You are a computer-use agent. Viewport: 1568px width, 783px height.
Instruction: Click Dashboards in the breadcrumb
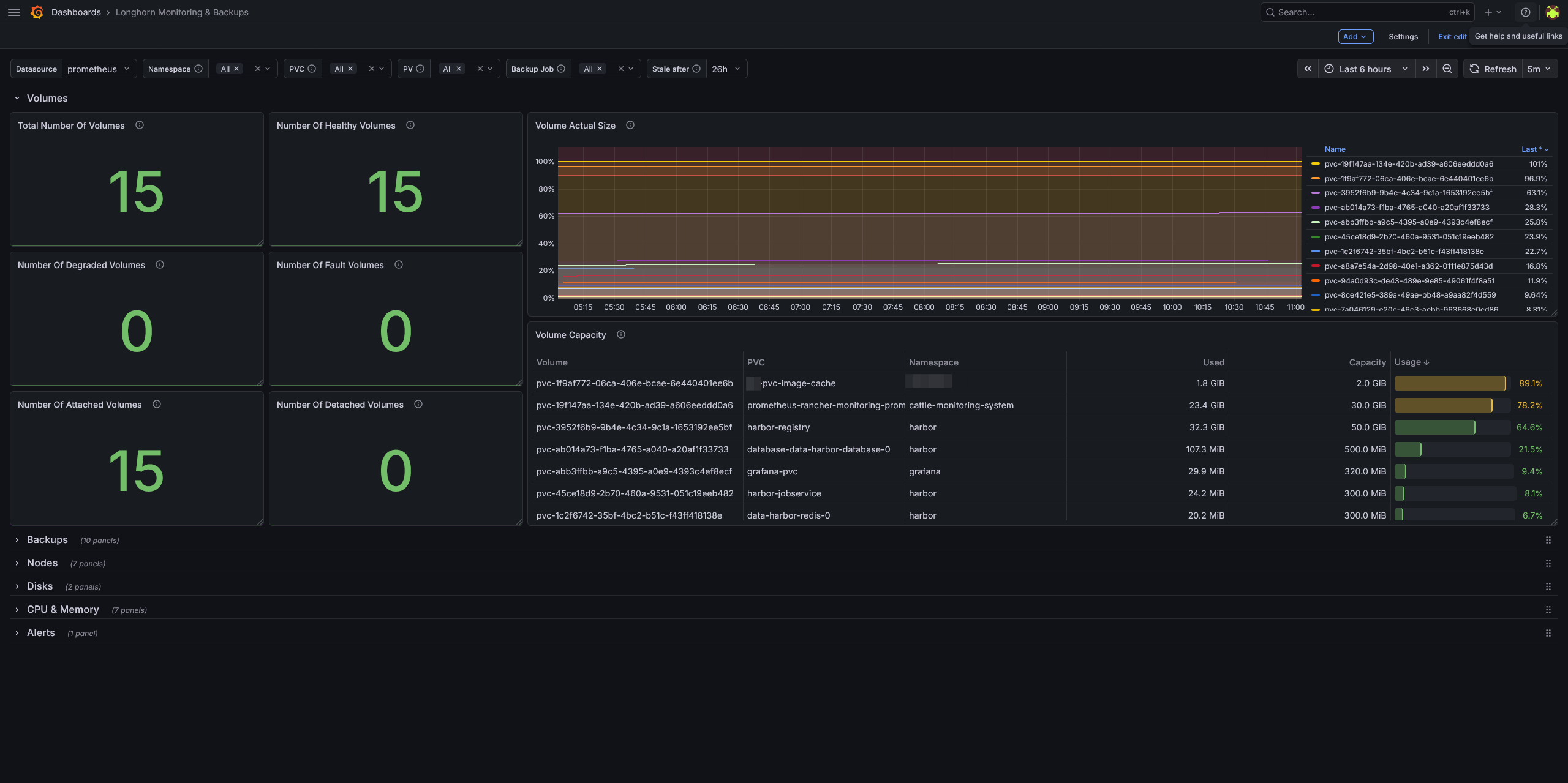(76, 12)
